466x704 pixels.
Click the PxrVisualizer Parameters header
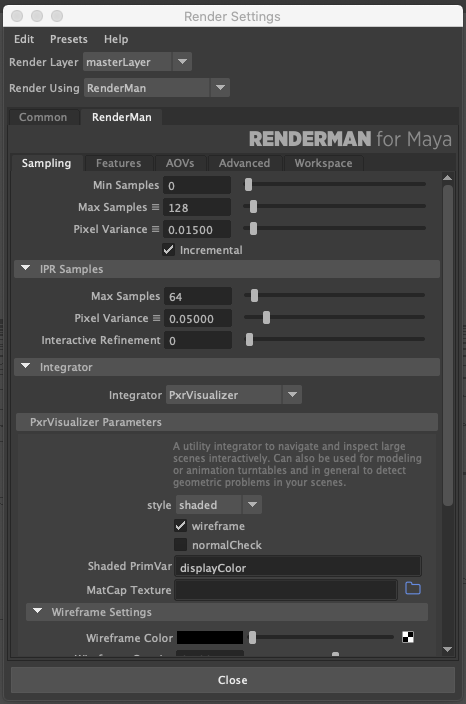227,422
